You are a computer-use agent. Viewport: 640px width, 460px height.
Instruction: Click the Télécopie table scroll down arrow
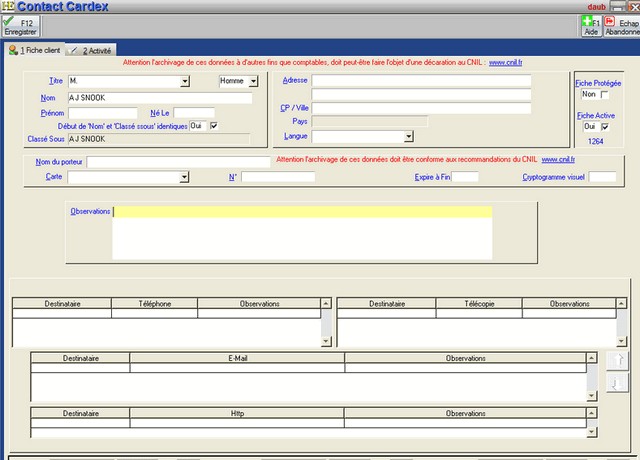pyautogui.click(x=621, y=341)
